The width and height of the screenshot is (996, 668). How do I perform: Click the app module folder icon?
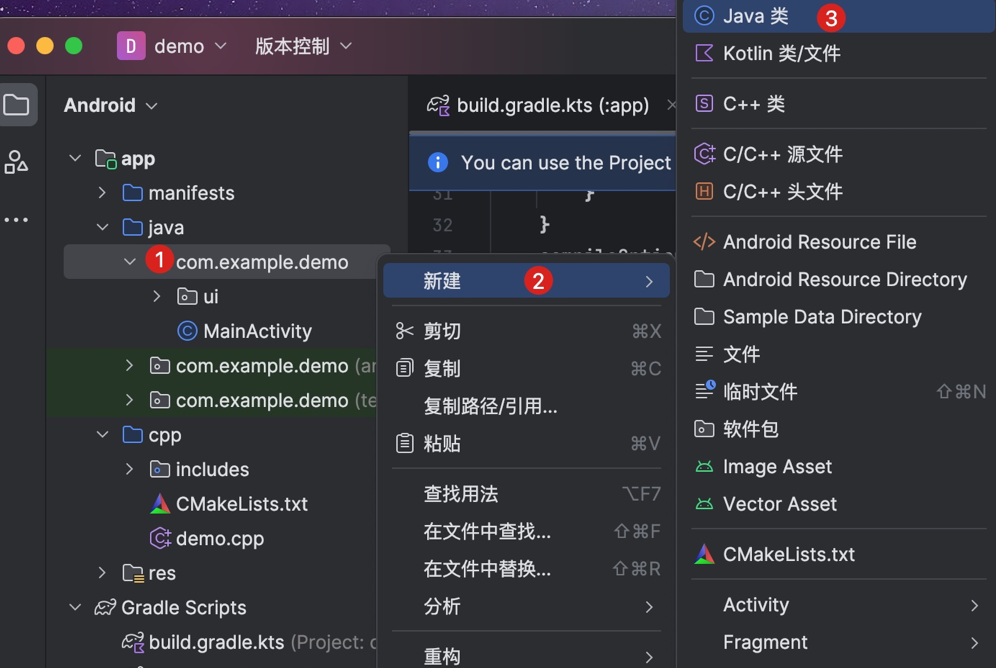point(105,159)
